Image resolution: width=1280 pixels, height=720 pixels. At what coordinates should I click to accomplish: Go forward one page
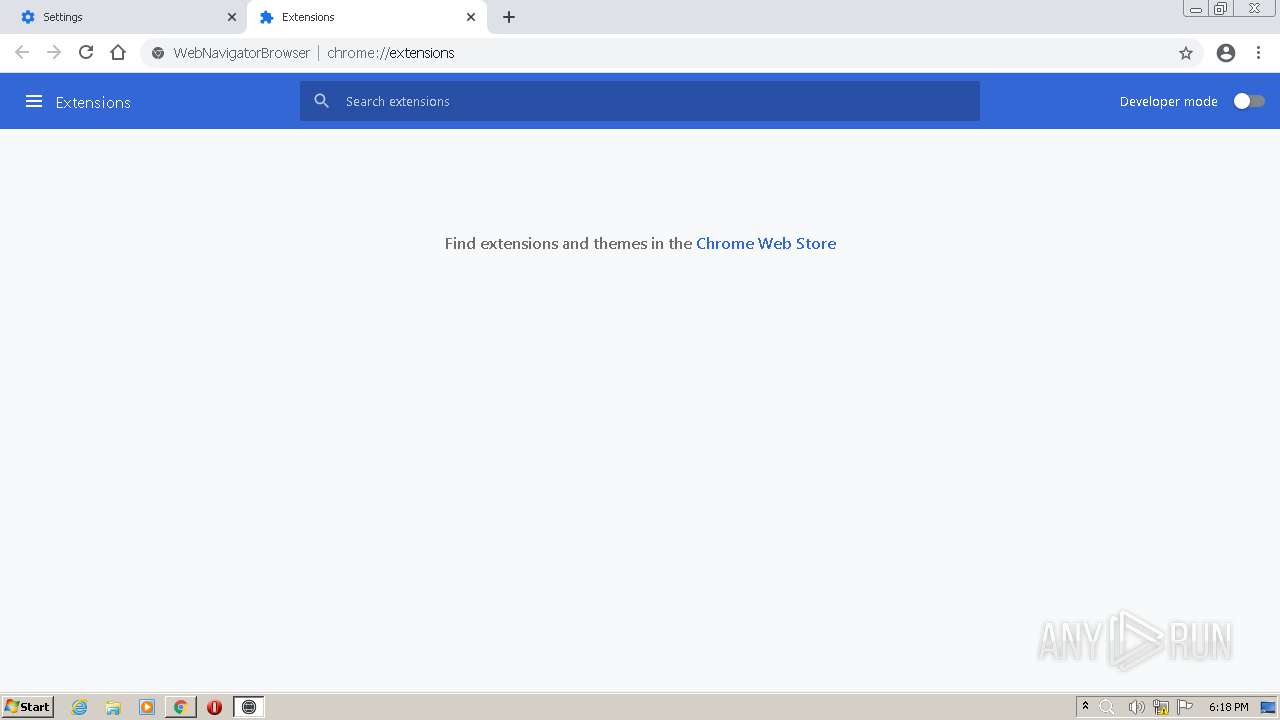54,53
